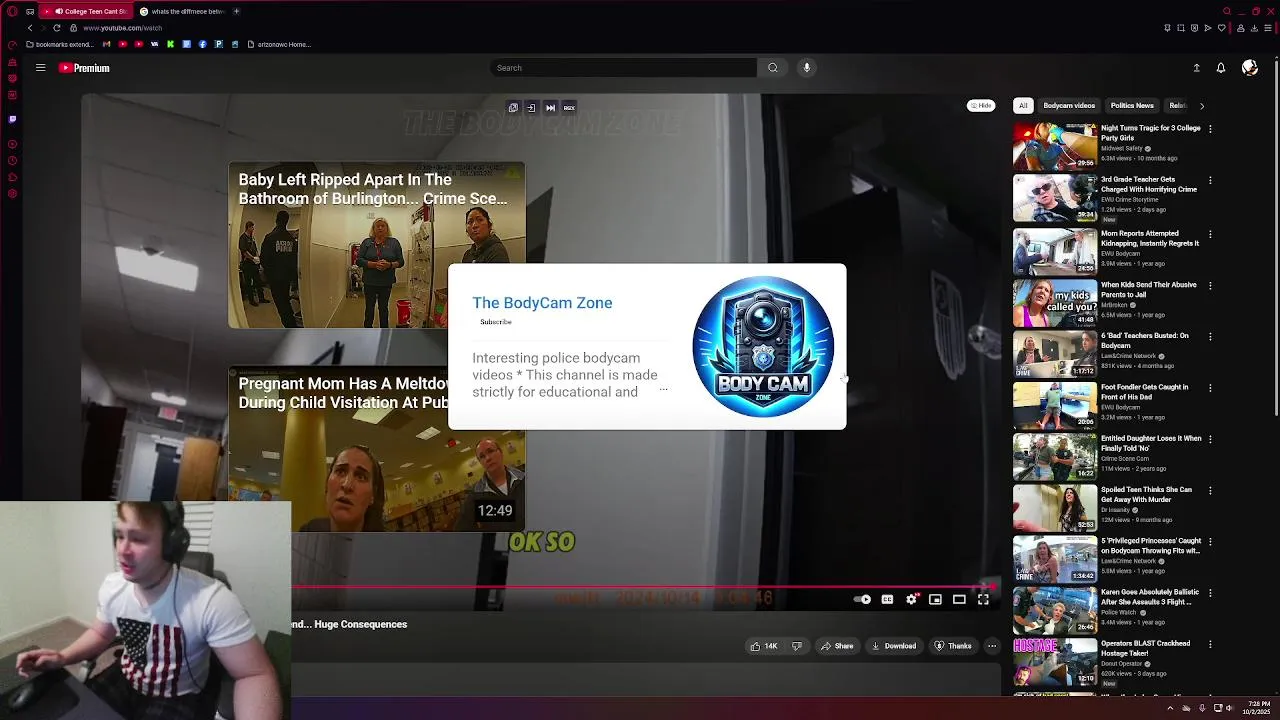Go to YouTube Premium home logo
The width and height of the screenshot is (1280, 720).
tap(84, 68)
